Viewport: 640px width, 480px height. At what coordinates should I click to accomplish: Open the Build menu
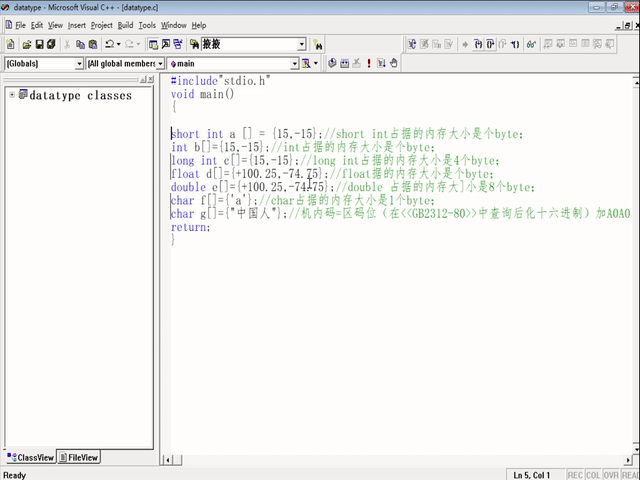pyautogui.click(x=125, y=25)
